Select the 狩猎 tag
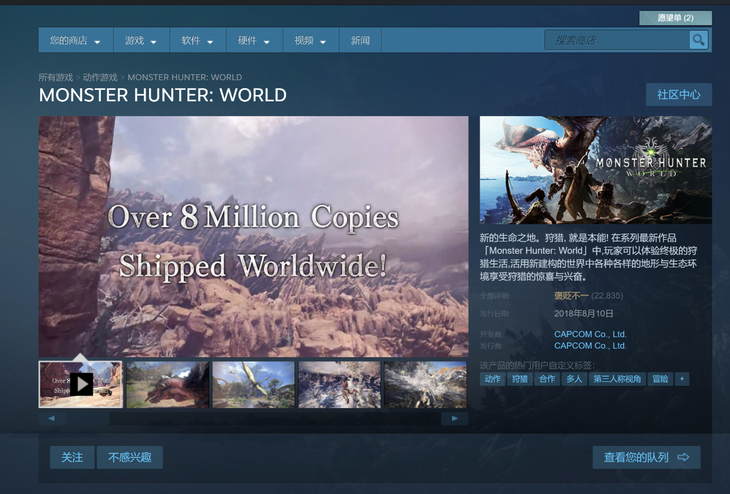 coord(520,379)
